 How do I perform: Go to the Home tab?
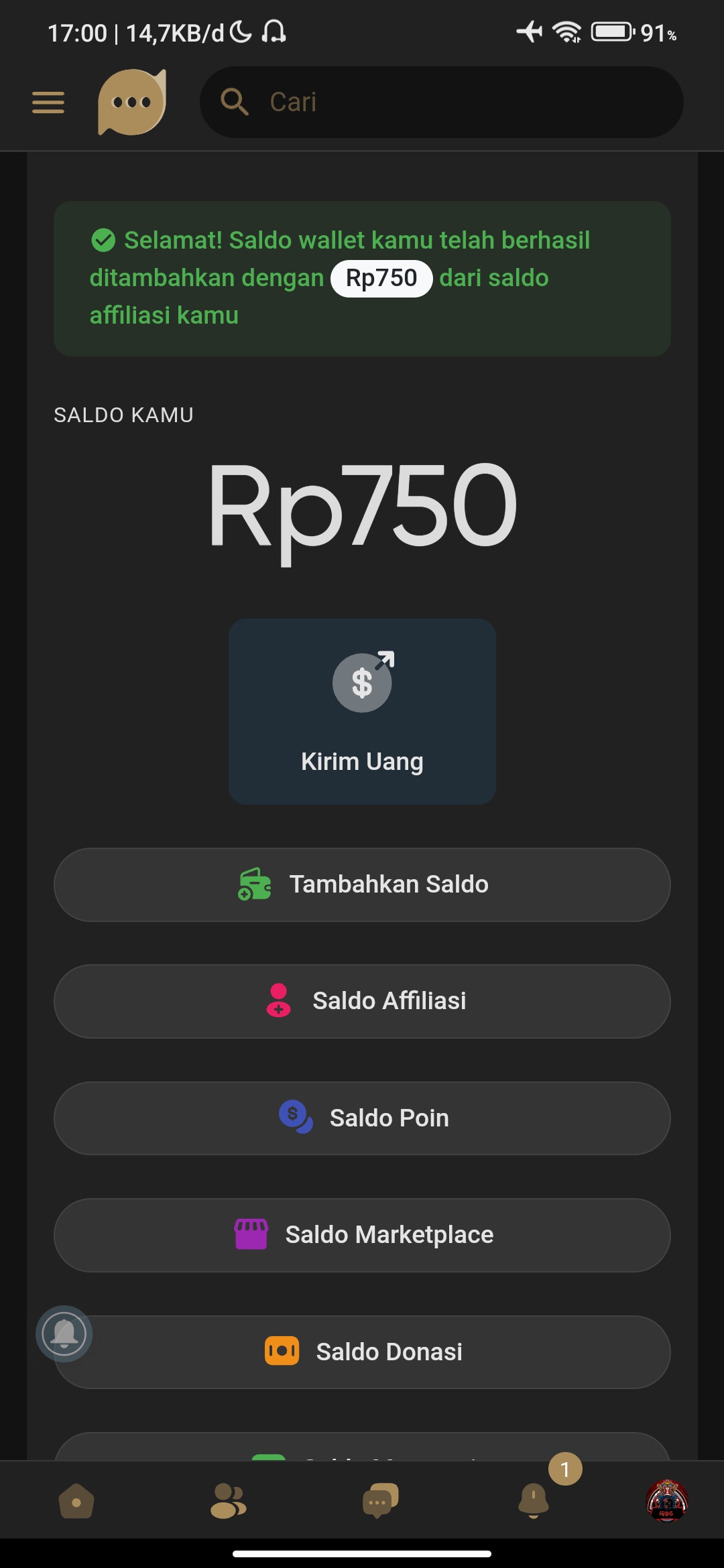click(76, 1501)
